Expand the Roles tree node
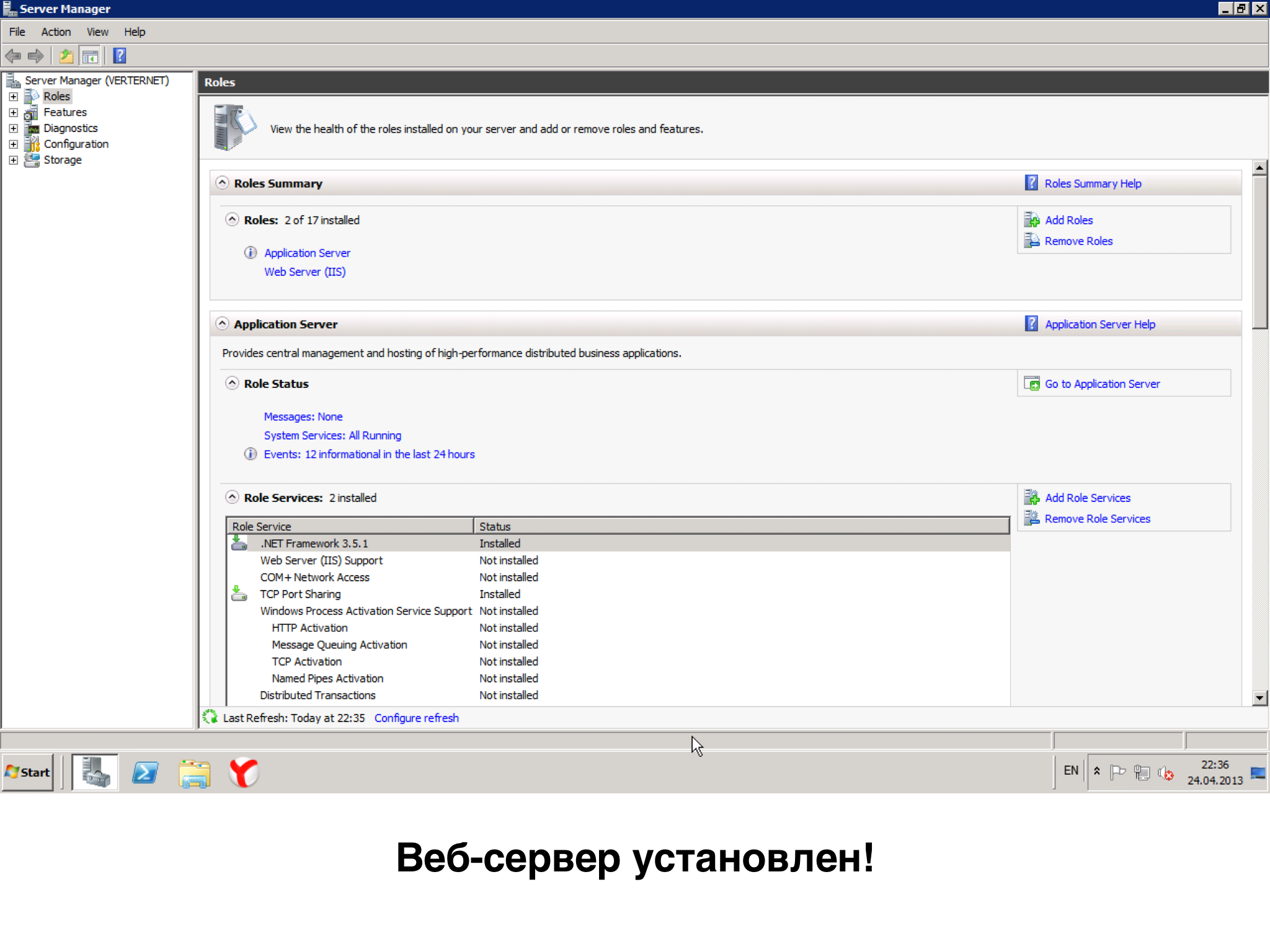Viewport: 1270px width, 952px height. point(14,97)
